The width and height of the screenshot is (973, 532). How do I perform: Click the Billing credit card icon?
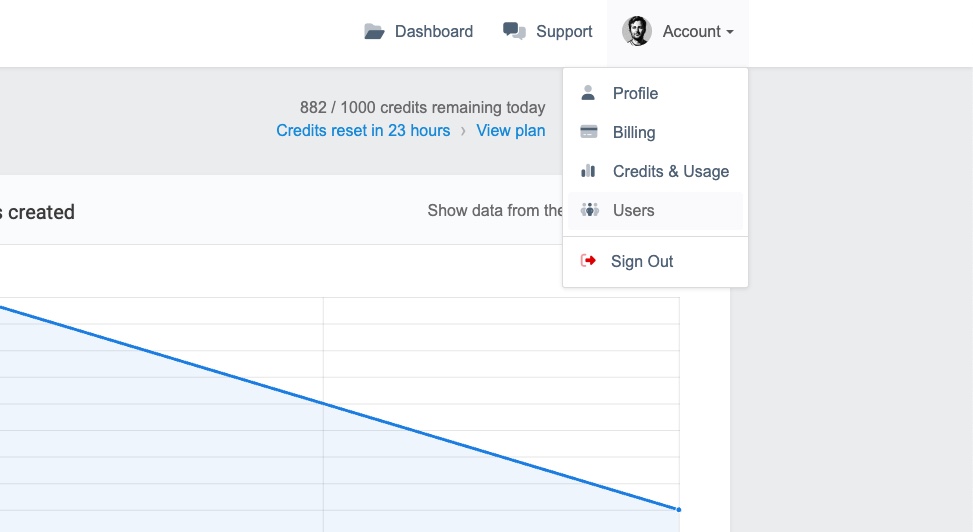click(588, 132)
